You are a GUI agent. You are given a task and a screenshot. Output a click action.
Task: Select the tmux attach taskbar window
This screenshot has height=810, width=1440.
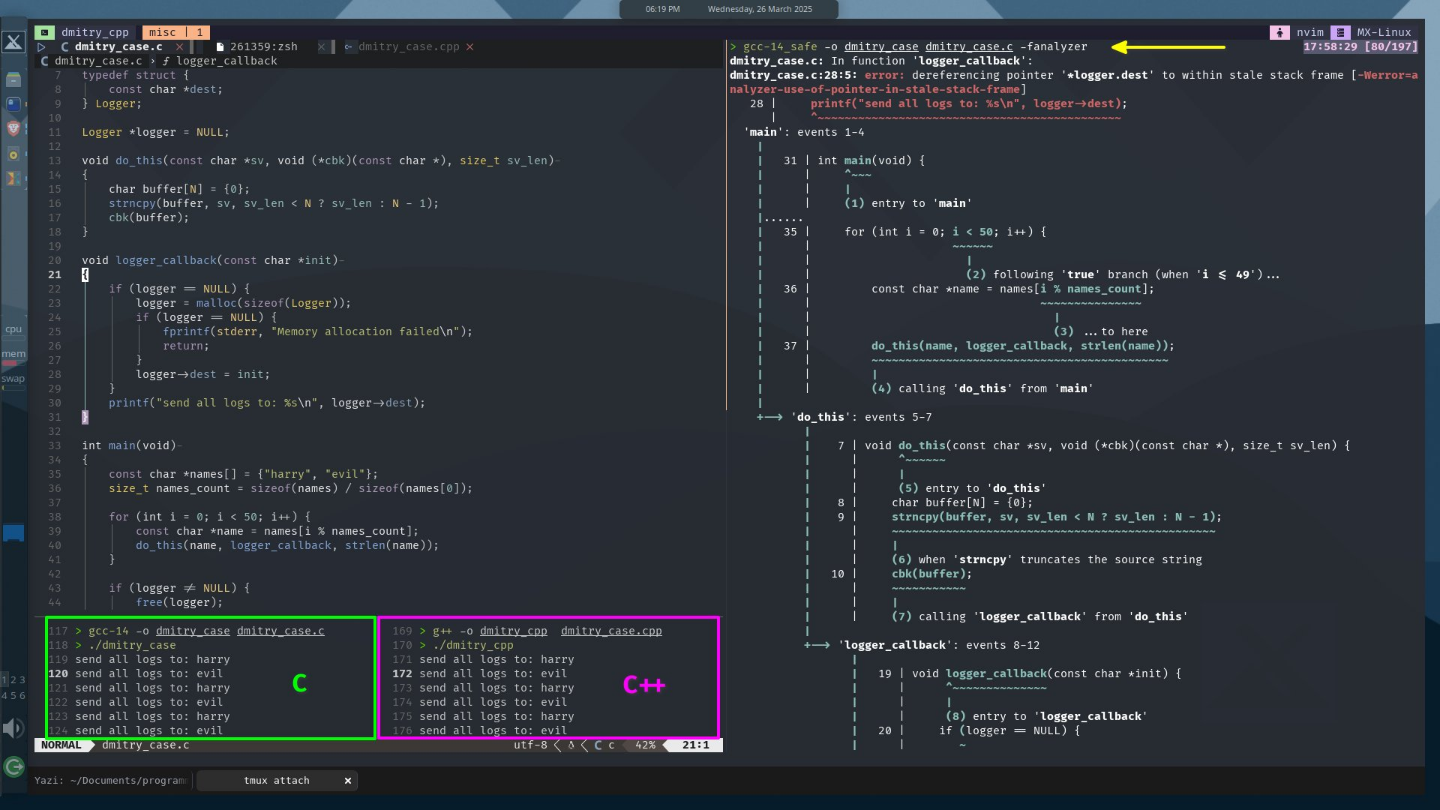tap(276, 780)
